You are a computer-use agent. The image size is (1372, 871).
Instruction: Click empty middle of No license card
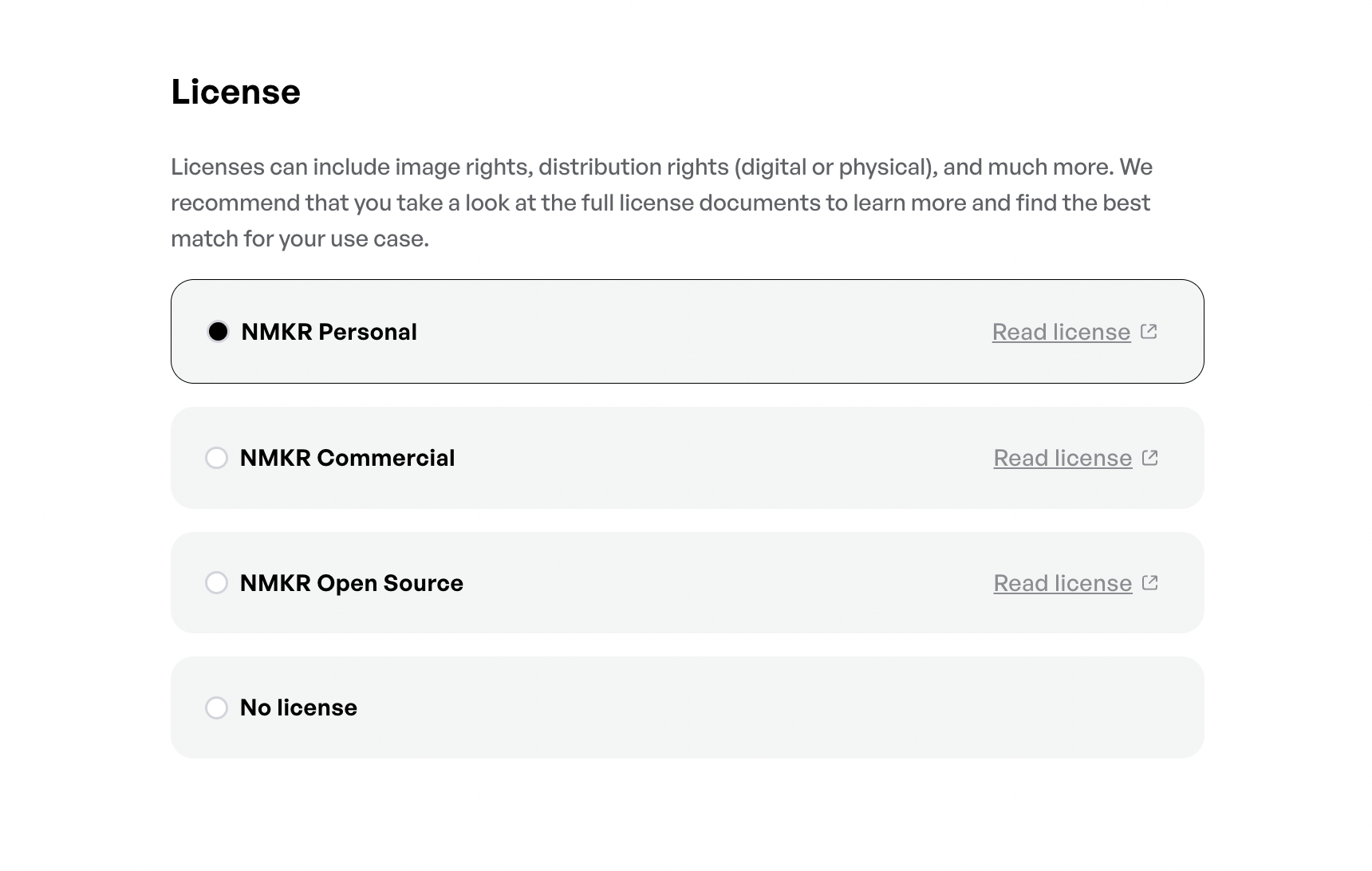[686, 707]
